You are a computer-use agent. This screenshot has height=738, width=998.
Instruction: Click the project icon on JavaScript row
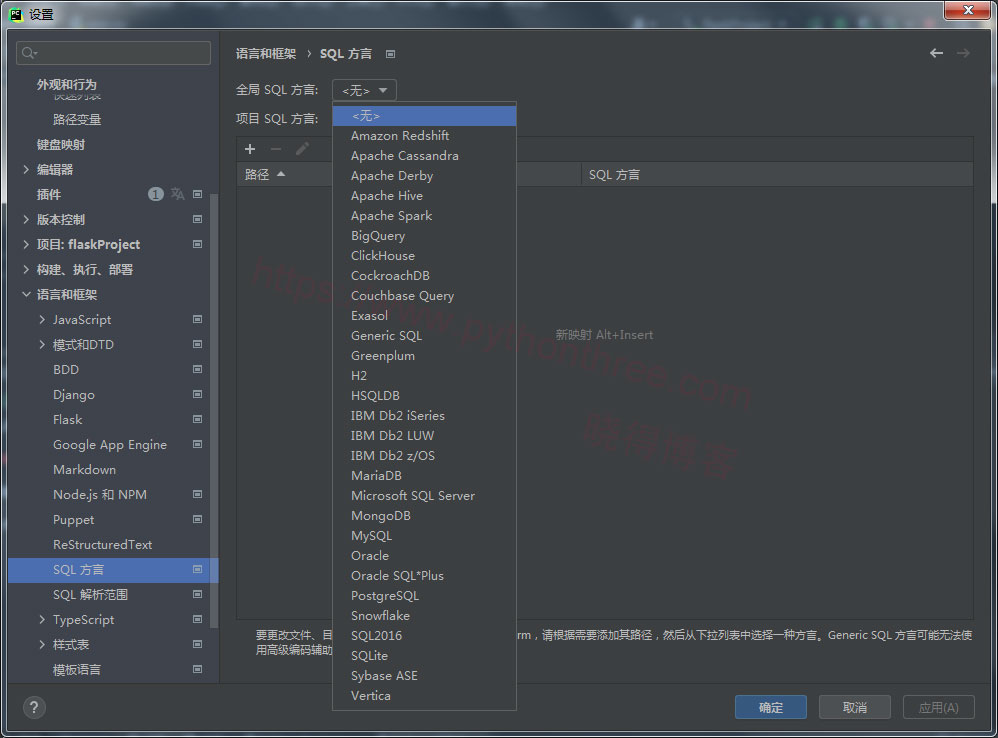click(x=197, y=319)
